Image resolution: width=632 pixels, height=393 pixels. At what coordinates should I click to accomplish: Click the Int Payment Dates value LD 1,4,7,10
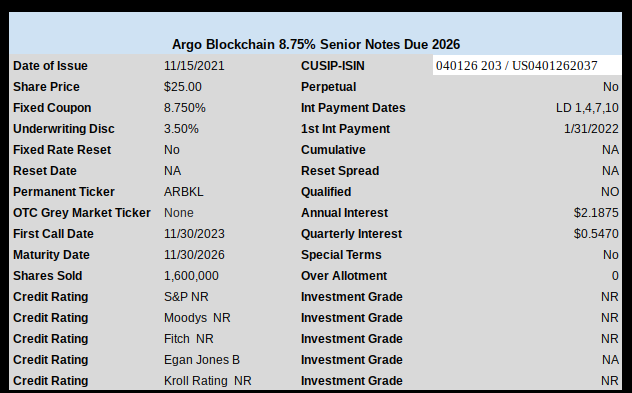coord(587,108)
